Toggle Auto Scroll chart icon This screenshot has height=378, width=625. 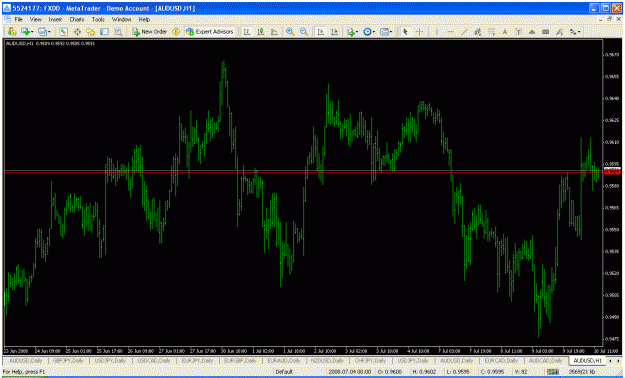click(320, 32)
